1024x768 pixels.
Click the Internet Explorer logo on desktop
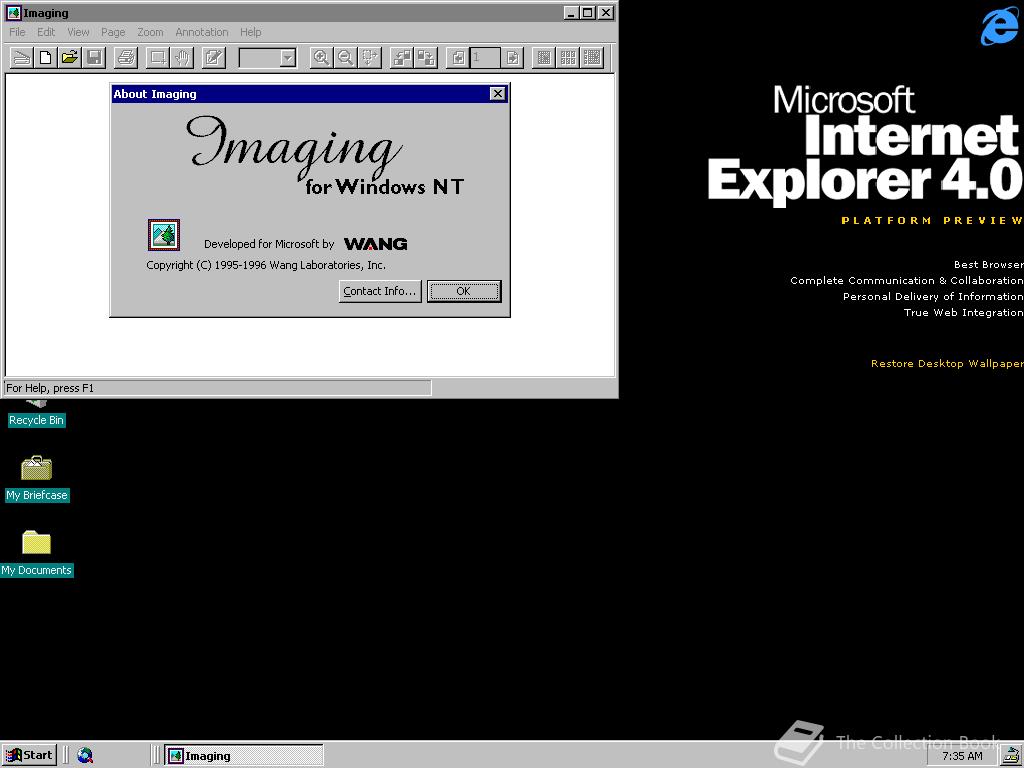(999, 26)
